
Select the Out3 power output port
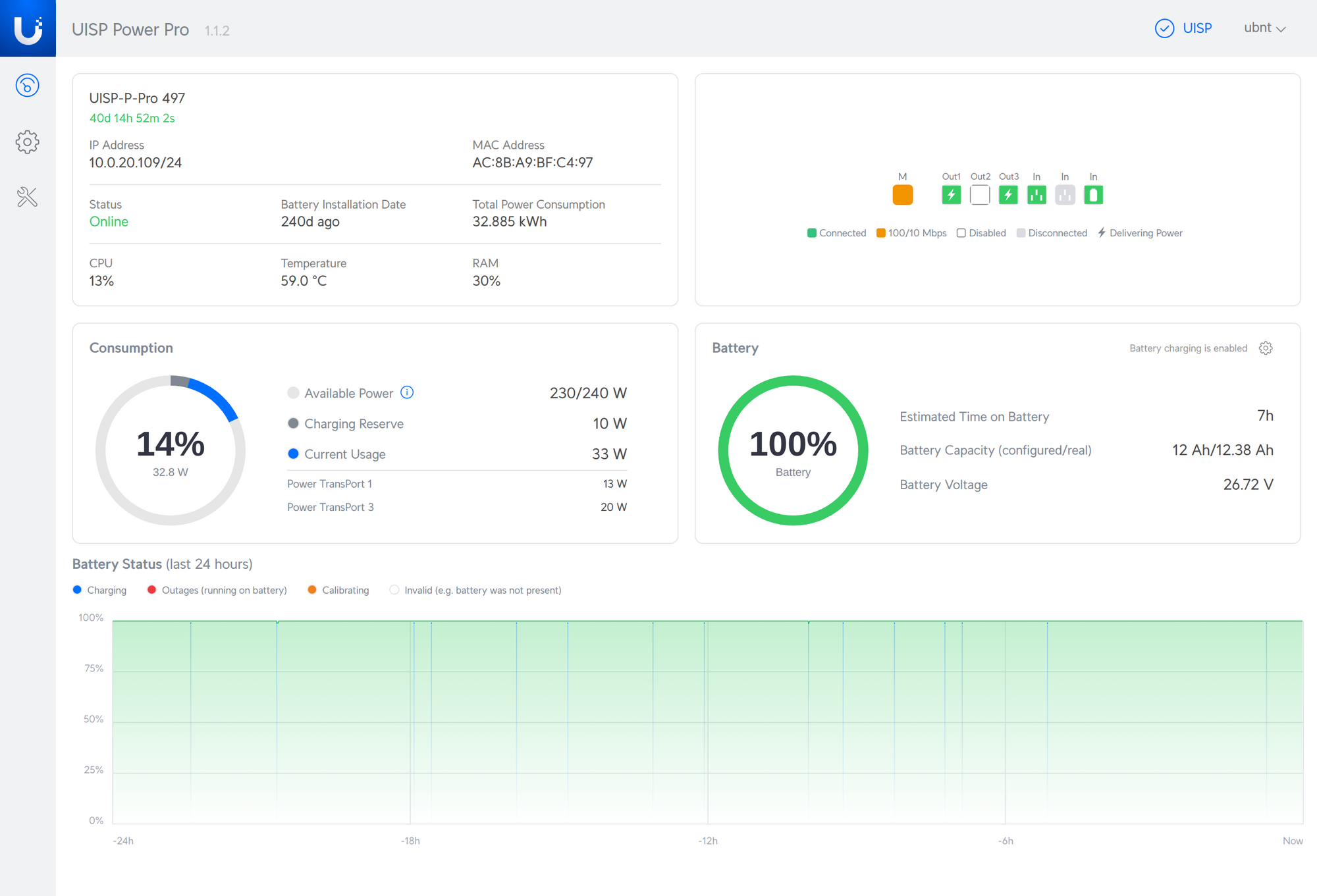coord(1008,195)
